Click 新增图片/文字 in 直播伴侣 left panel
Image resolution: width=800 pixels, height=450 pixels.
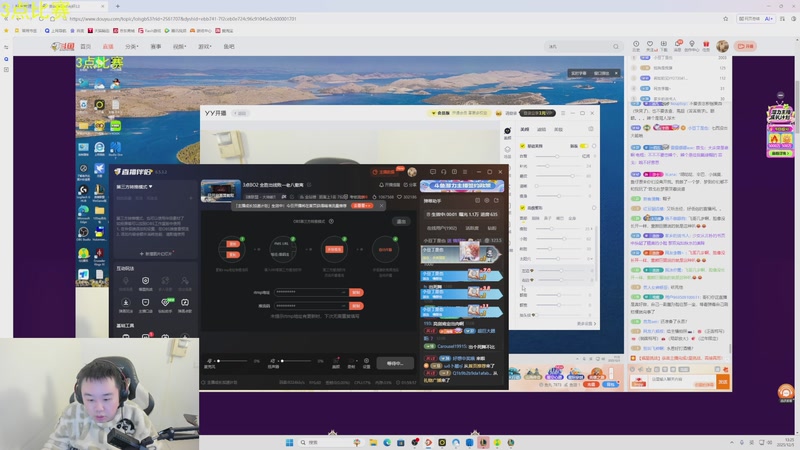[157, 254]
